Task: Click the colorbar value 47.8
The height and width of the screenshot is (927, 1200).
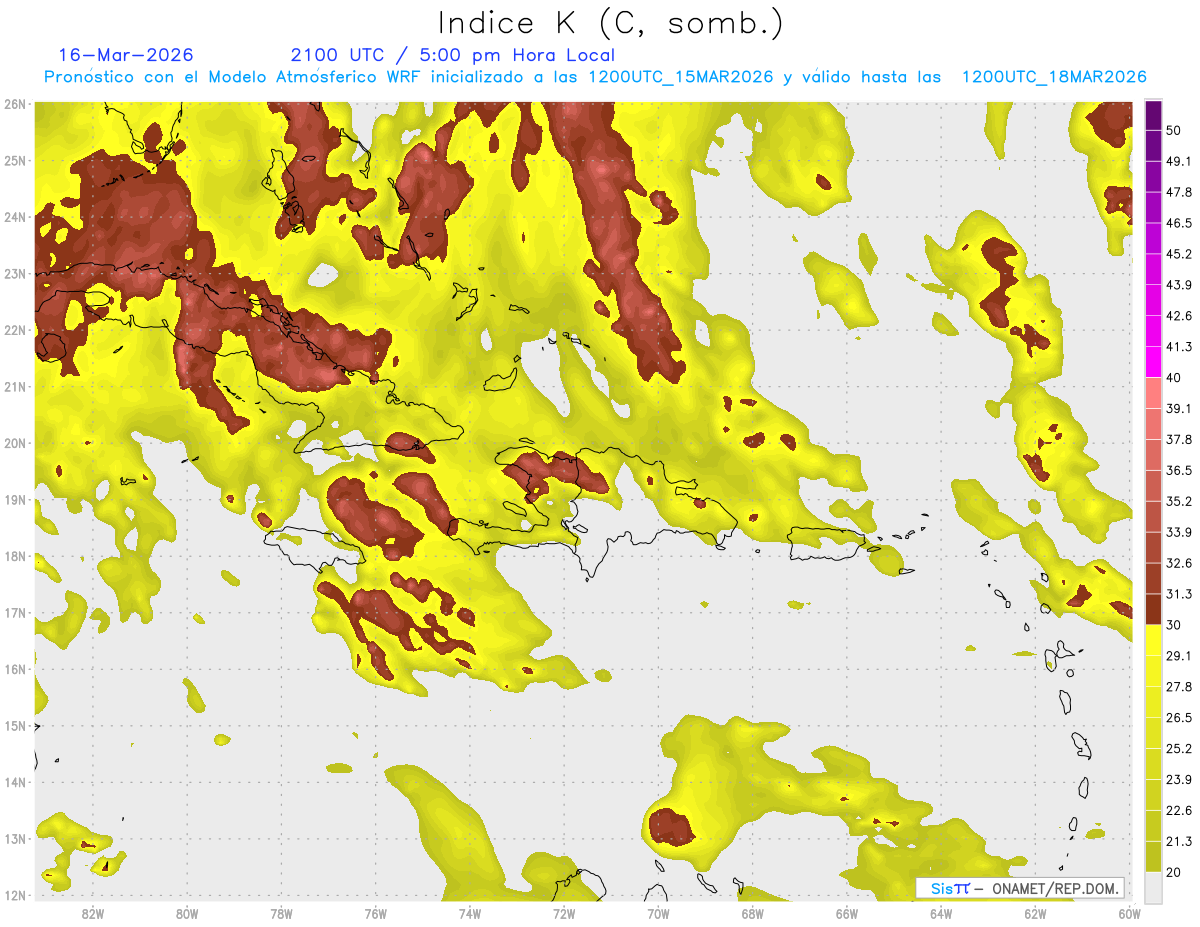Action: pyautogui.click(x=1179, y=192)
